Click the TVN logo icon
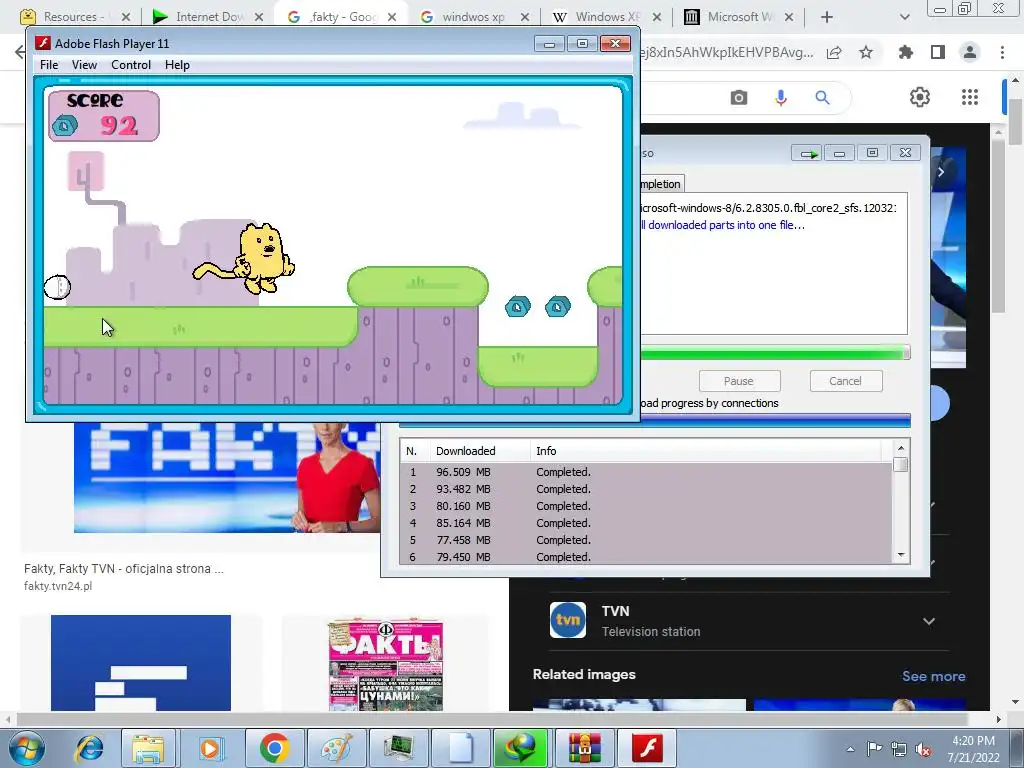Screen dimensions: 1024x768 click(x=568, y=620)
